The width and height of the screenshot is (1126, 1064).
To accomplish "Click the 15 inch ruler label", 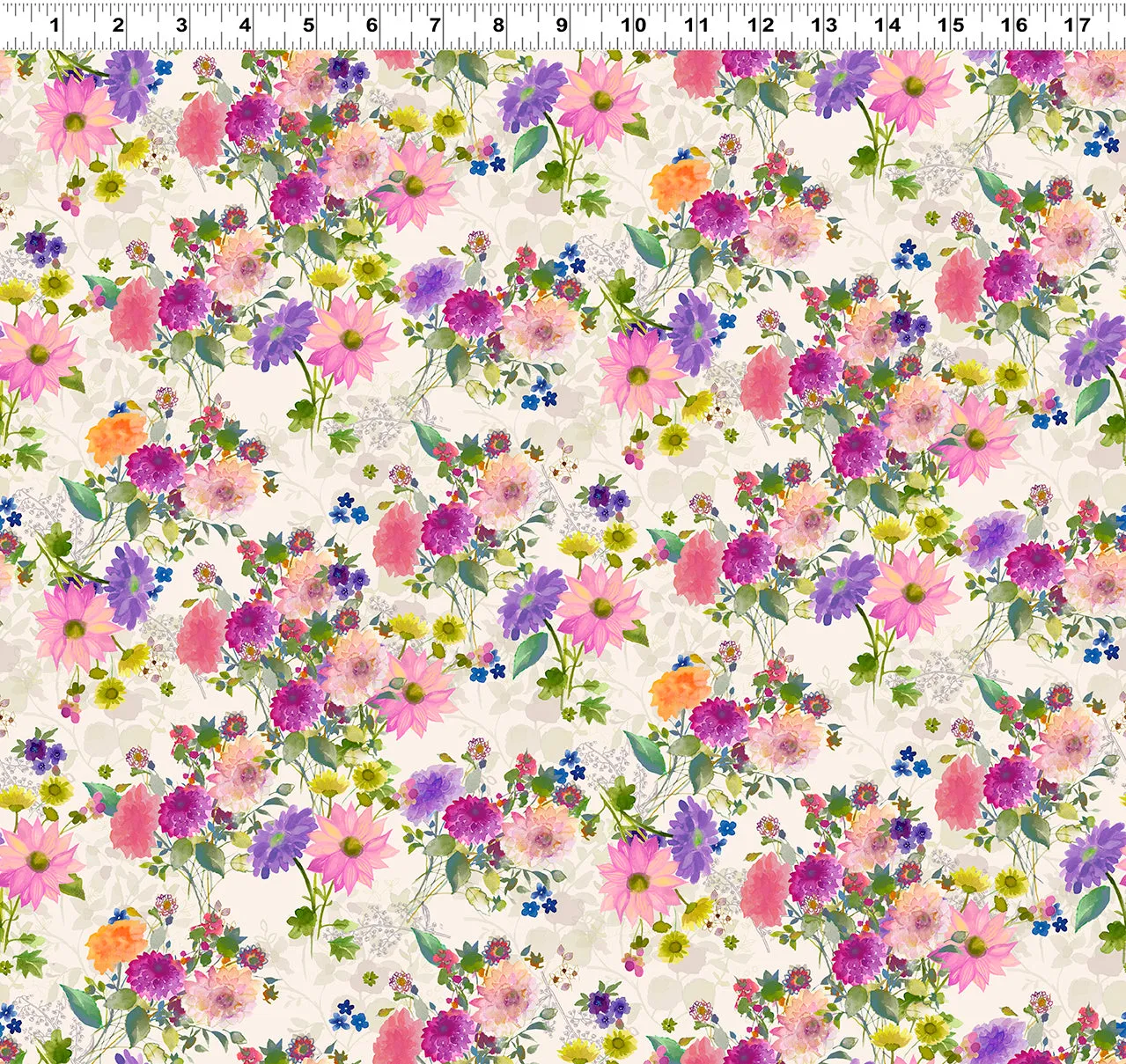I will [951, 24].
